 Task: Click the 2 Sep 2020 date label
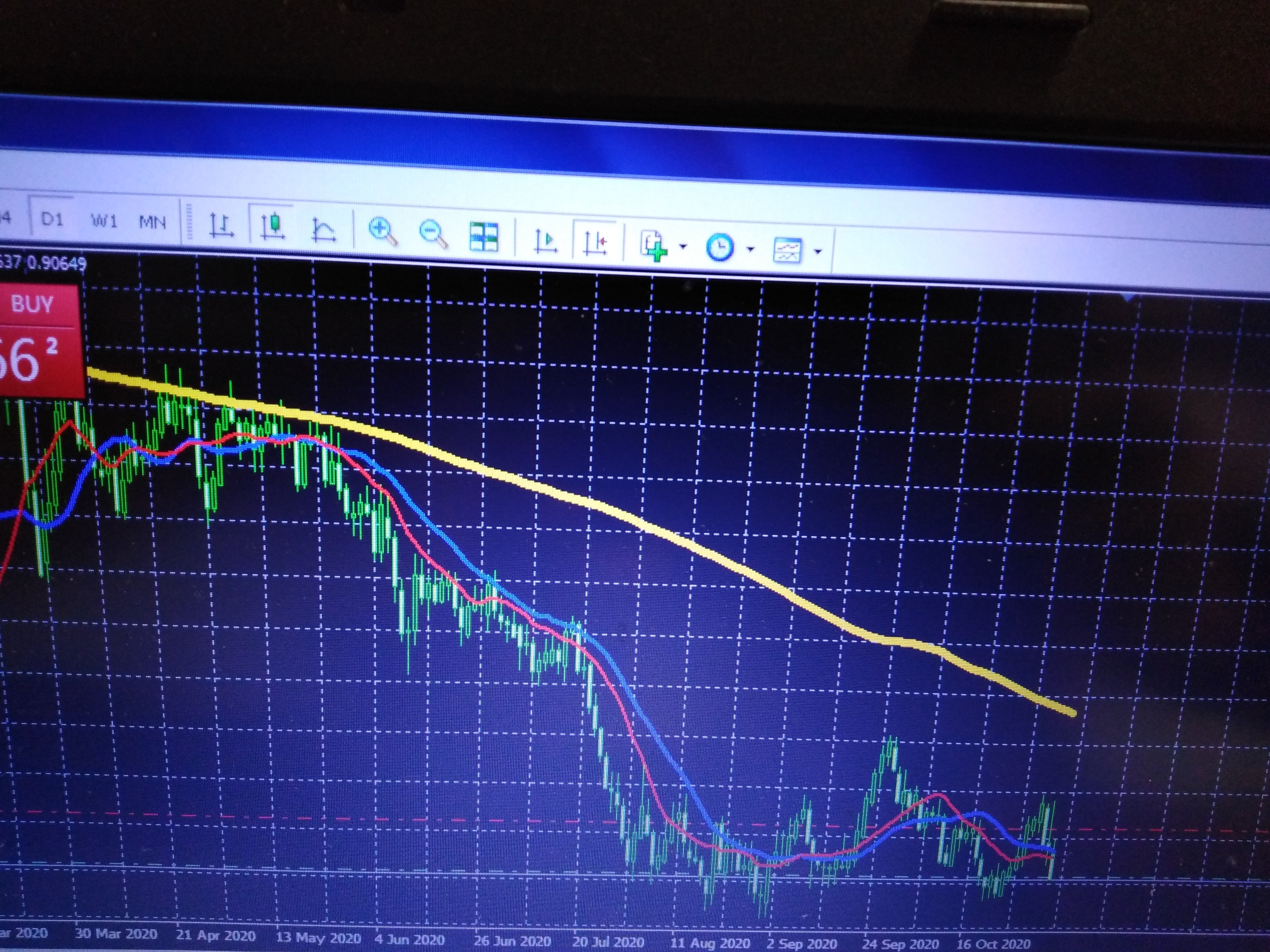click(x=801, y=944)
